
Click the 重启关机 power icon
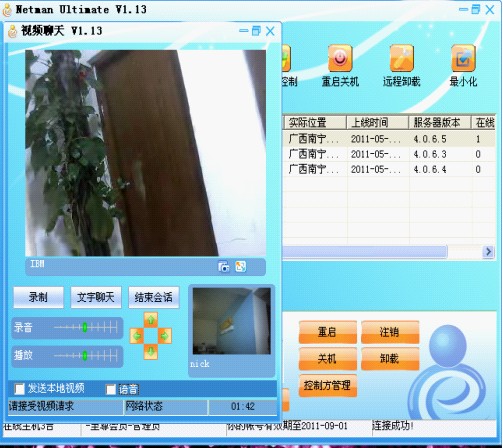(x=340, y=58)
